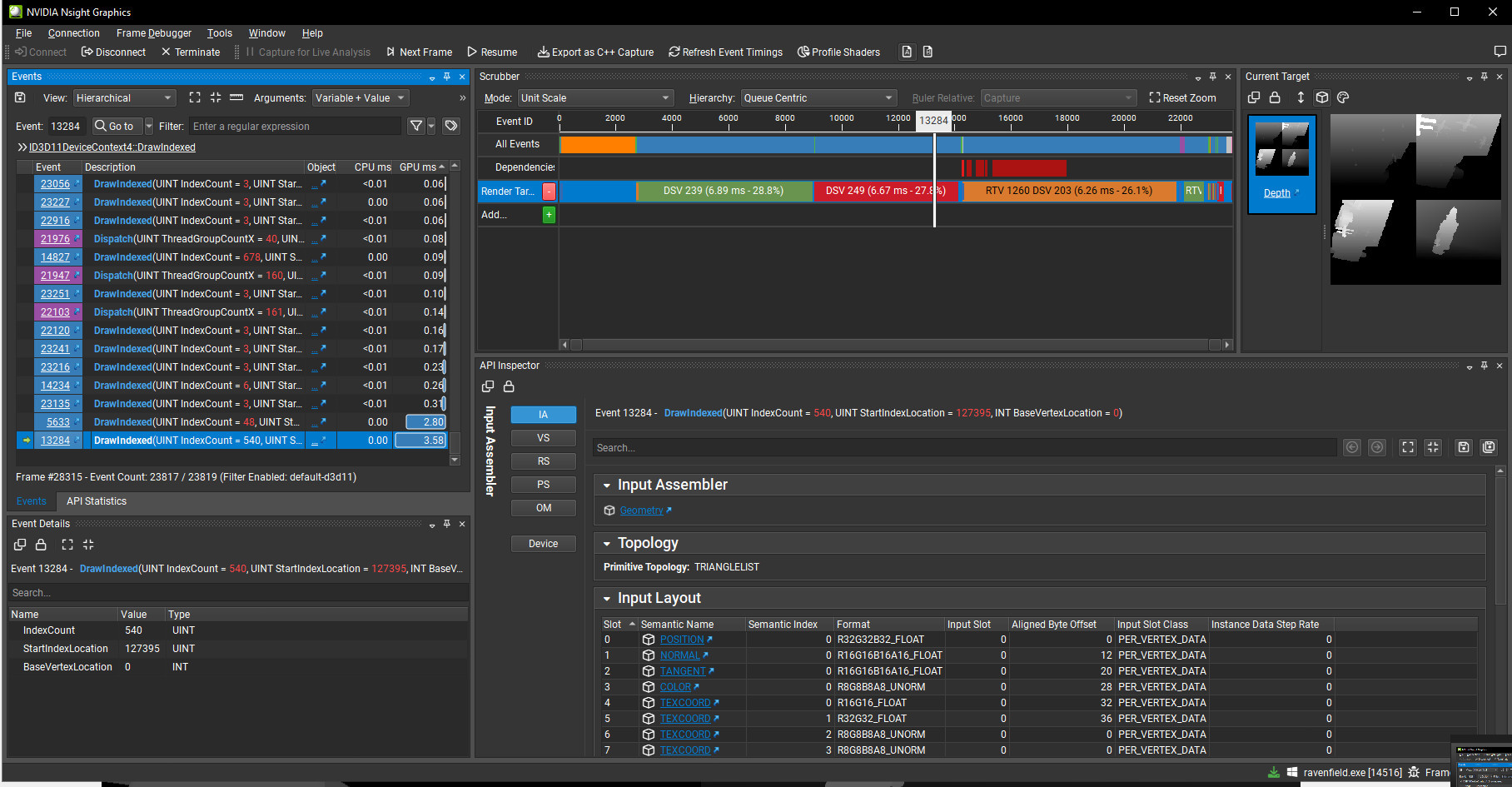Click the save icon in API Inspector search row

pyautogui.click(x=1464, y=447)
